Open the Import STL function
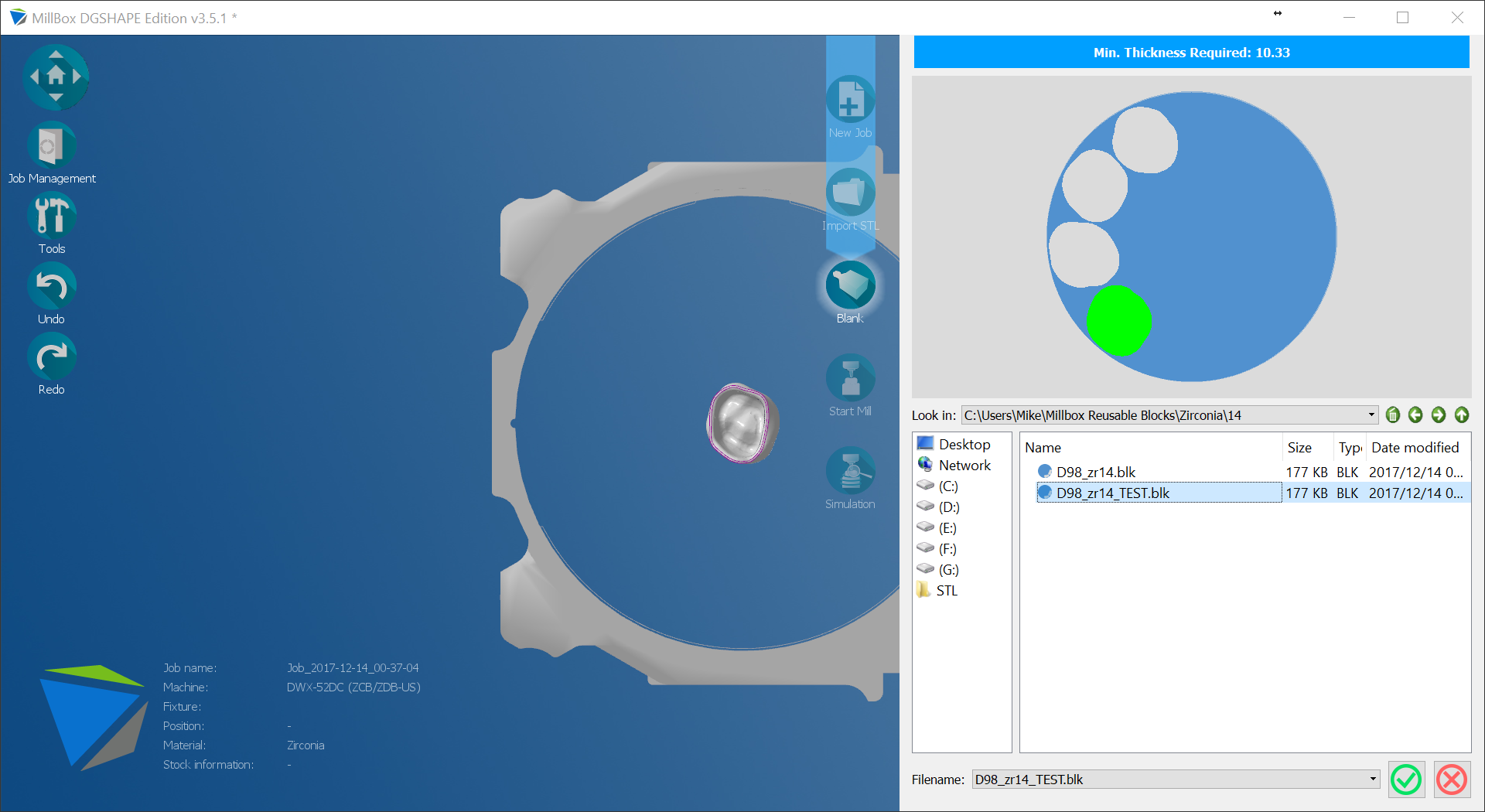Image resolution: width=1485 pixels, height=812 pixels. point(849,193)
